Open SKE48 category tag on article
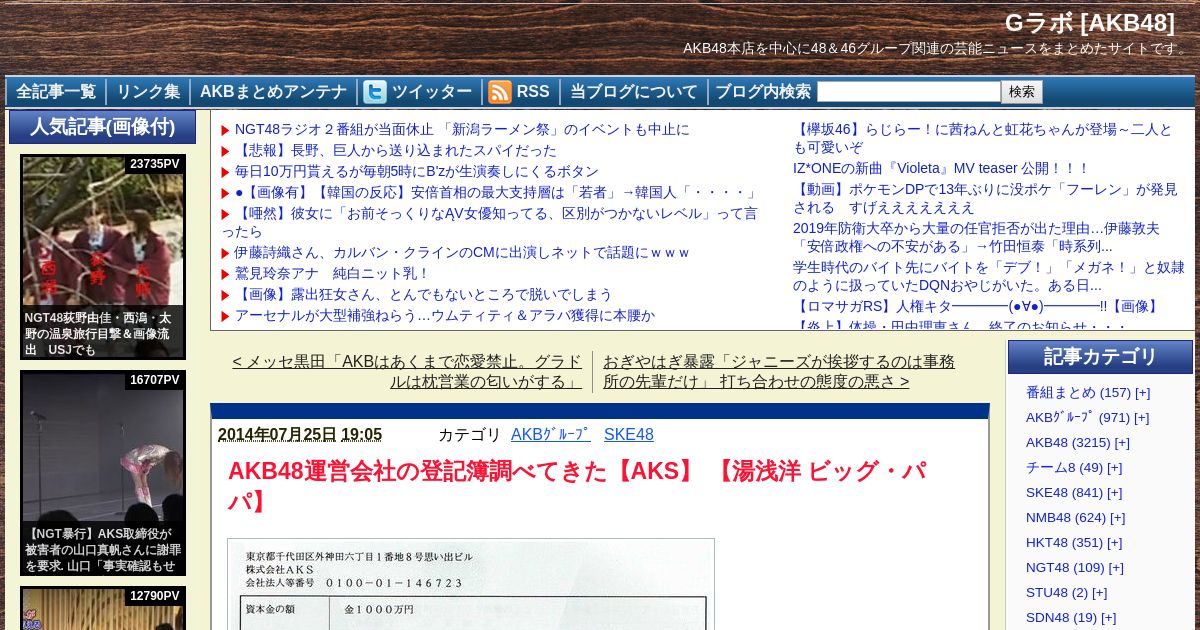 tap(629, 434)
